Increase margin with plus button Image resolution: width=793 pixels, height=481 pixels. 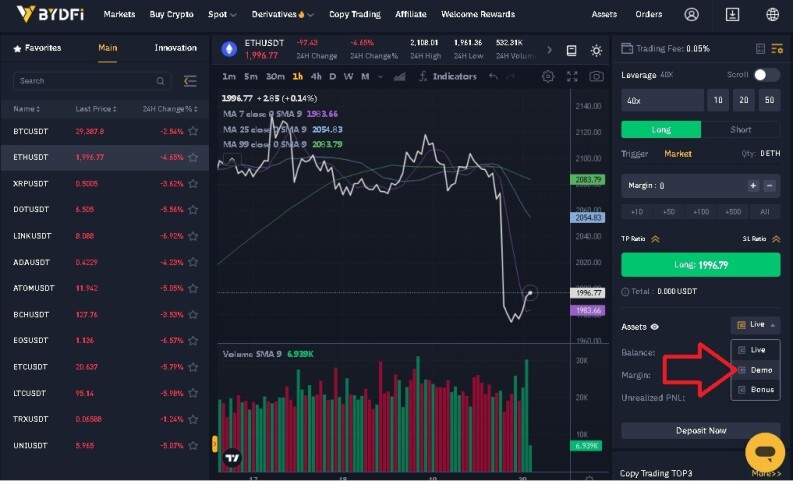pos(753,186)
